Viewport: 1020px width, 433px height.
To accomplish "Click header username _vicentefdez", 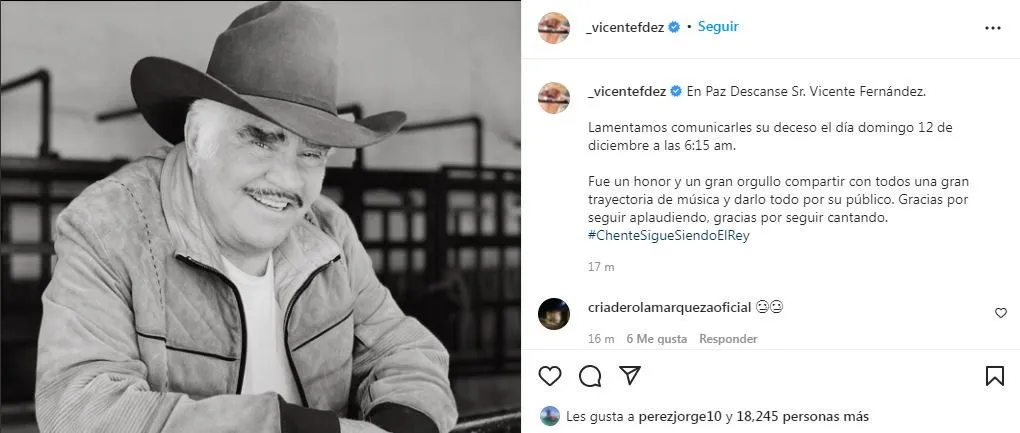I will click(x=625, y=27).
